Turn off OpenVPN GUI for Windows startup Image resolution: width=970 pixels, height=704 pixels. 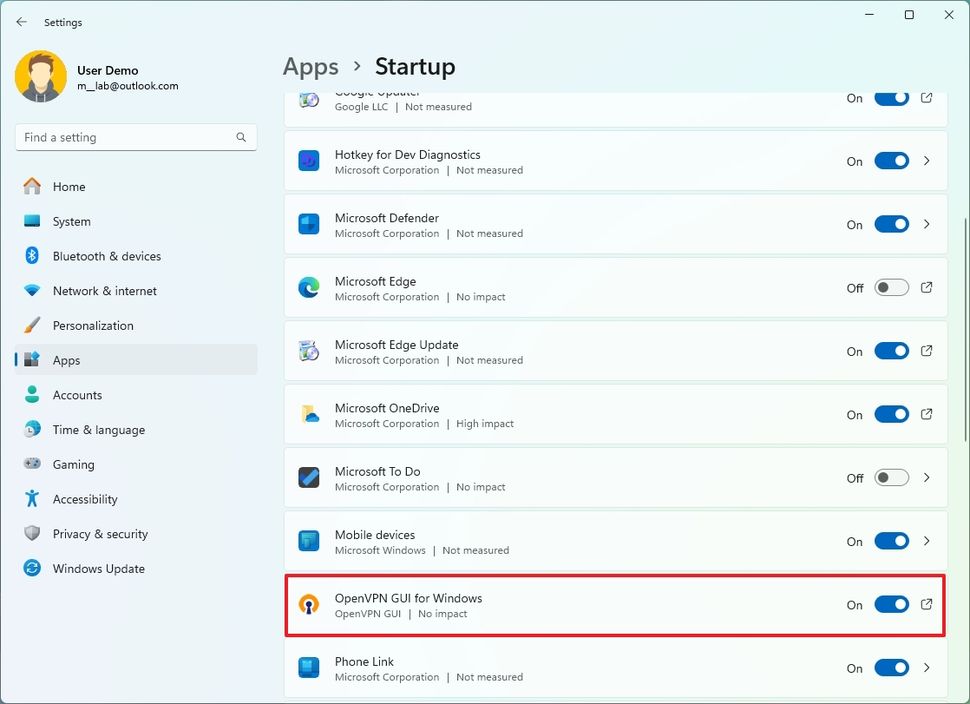[891, 604]
